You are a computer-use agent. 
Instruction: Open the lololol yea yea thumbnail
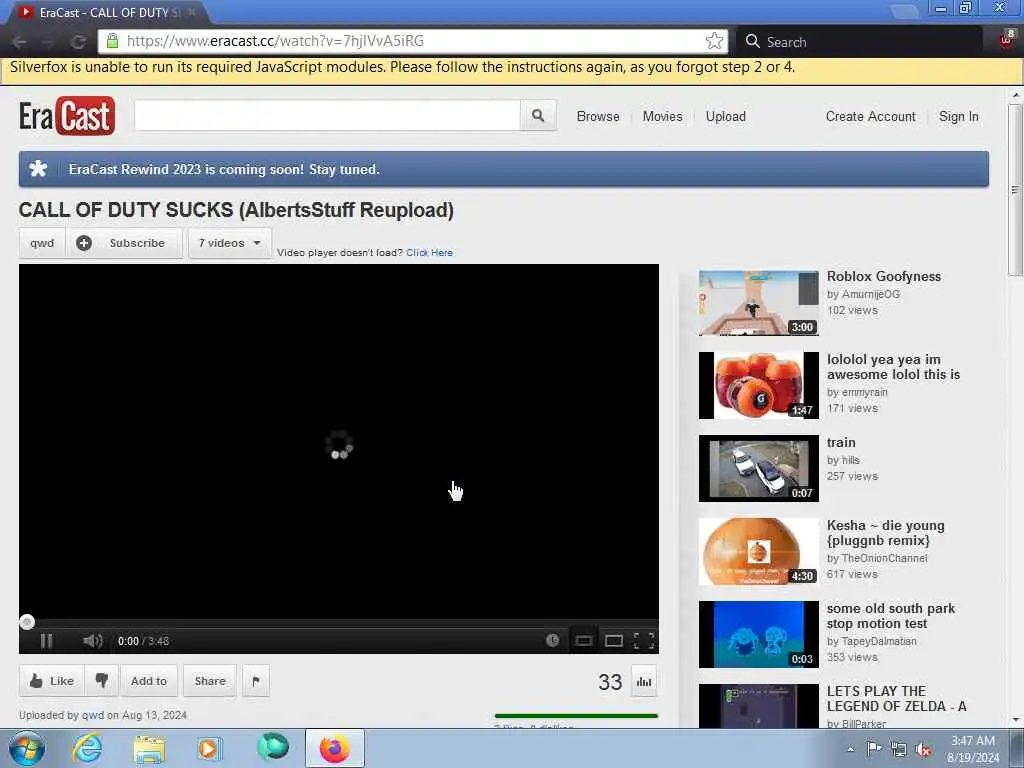(759, 385)
